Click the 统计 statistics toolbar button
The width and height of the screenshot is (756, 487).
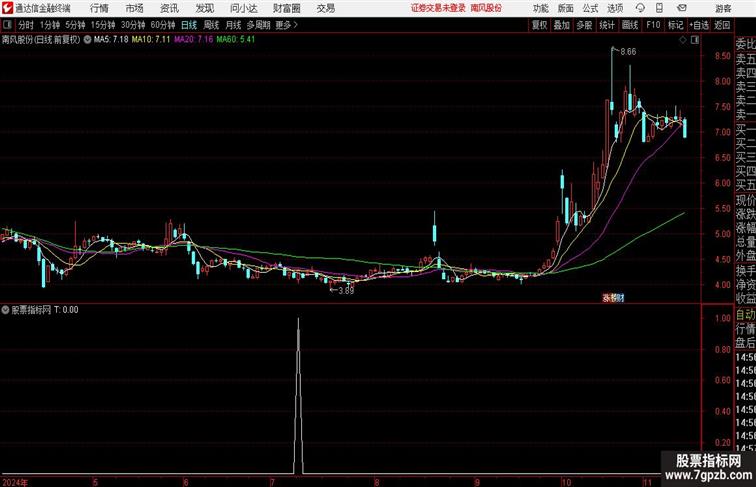[607, 25]
